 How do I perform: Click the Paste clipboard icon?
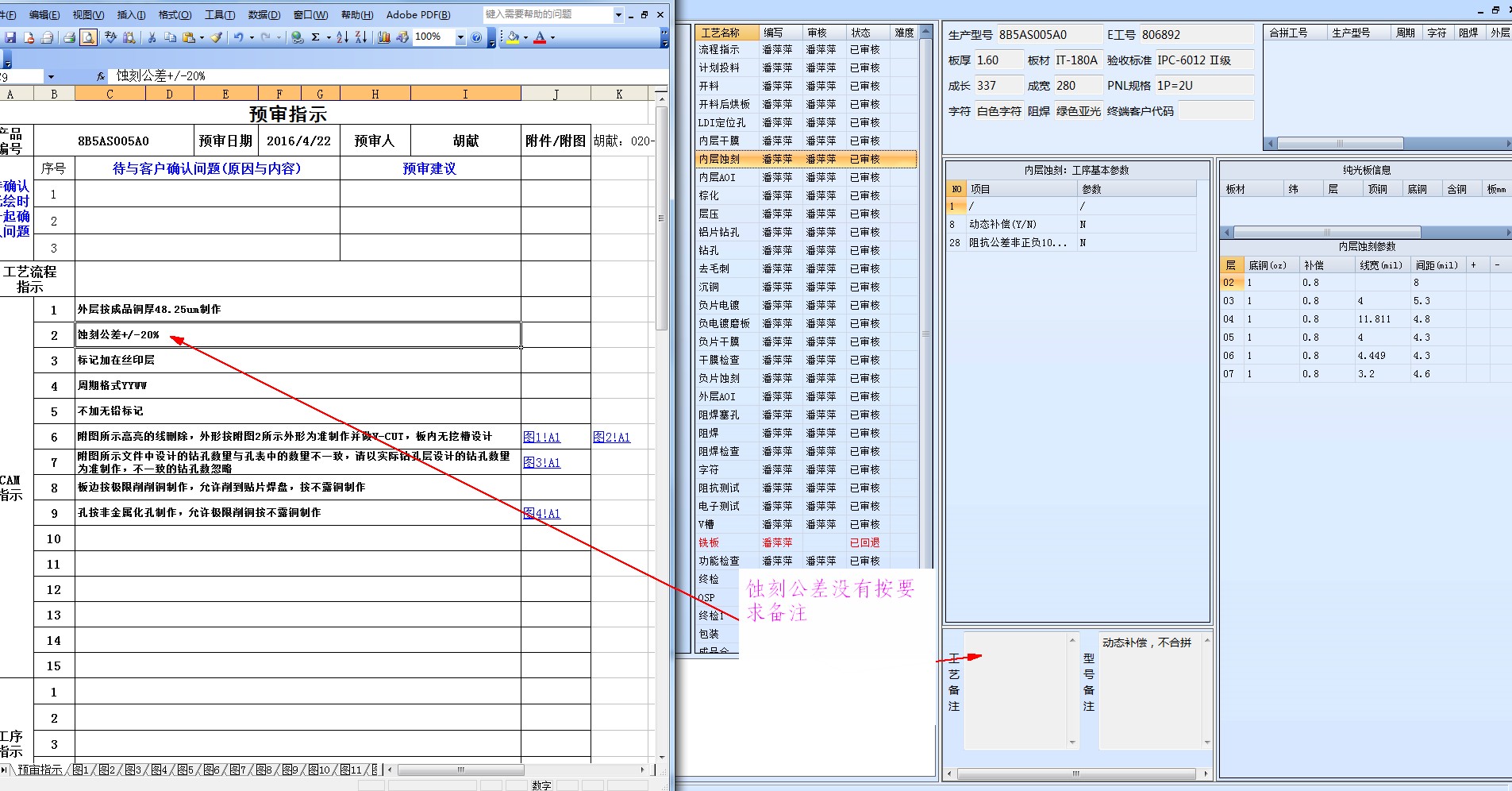189,37
